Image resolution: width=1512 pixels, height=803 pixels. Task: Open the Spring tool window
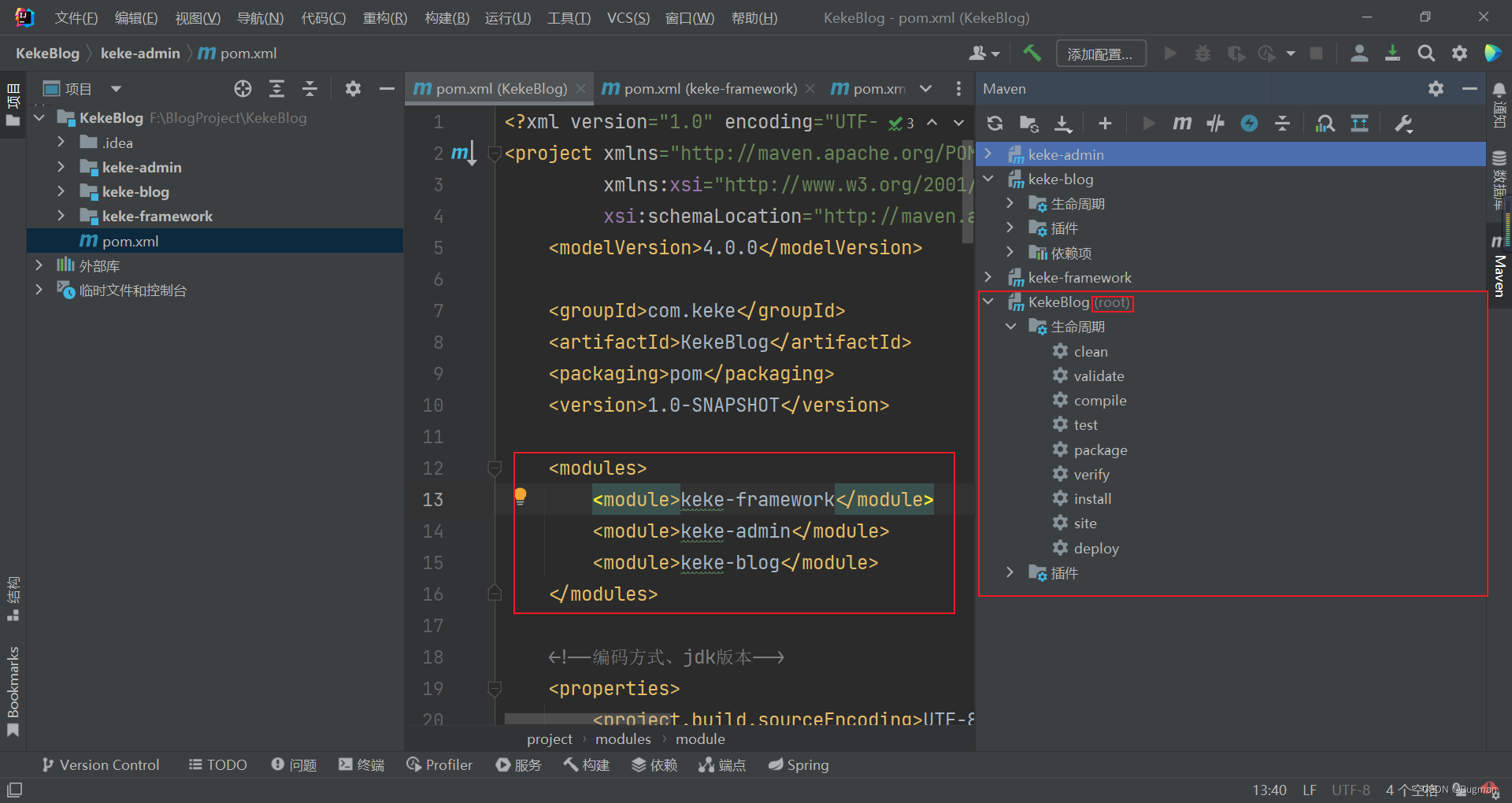[x=799, y=764]
